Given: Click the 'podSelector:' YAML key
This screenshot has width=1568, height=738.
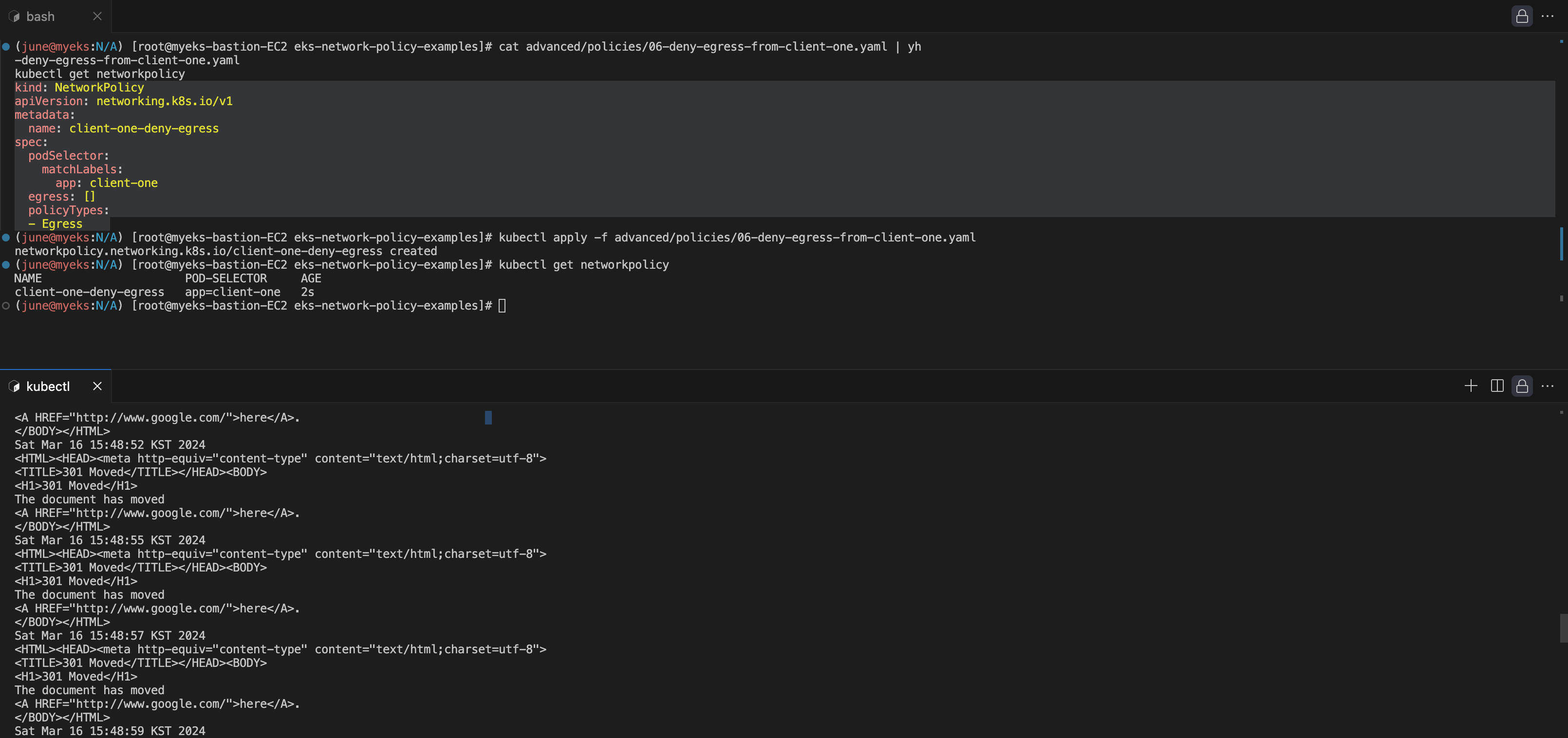Looking at the screenshot, I should (x=69, y=156).
